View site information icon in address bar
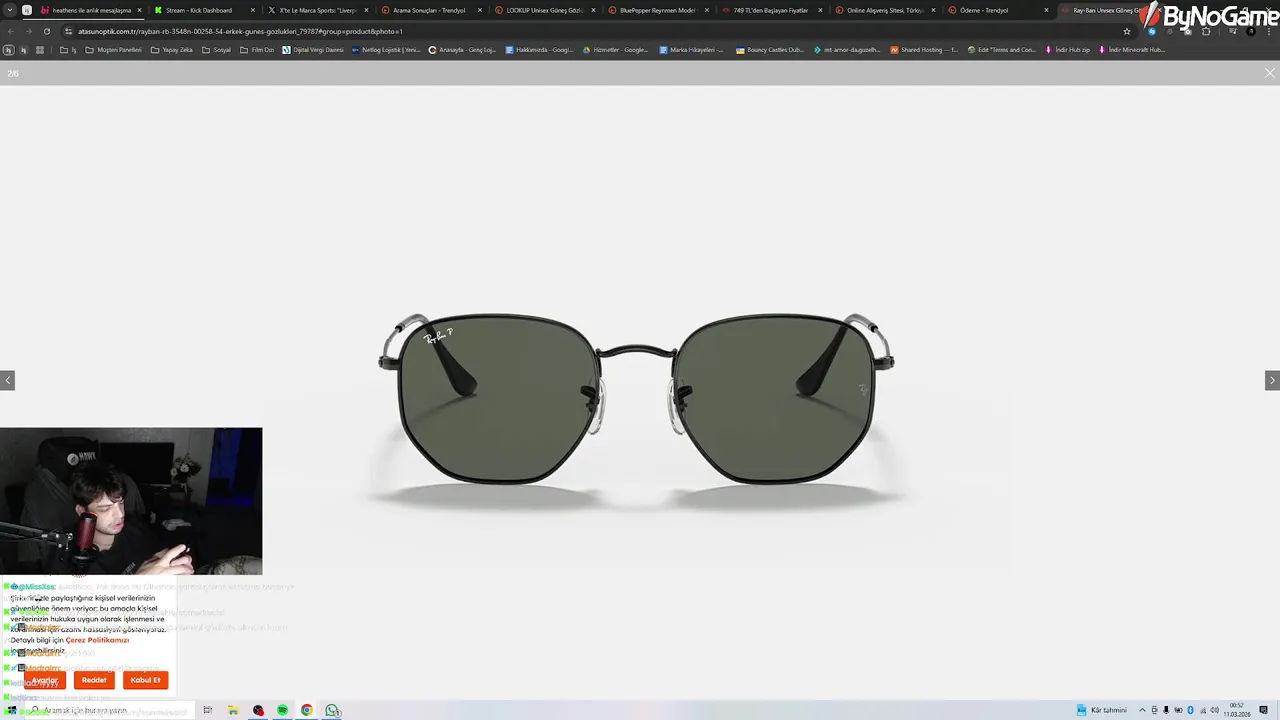 (68, 31)
